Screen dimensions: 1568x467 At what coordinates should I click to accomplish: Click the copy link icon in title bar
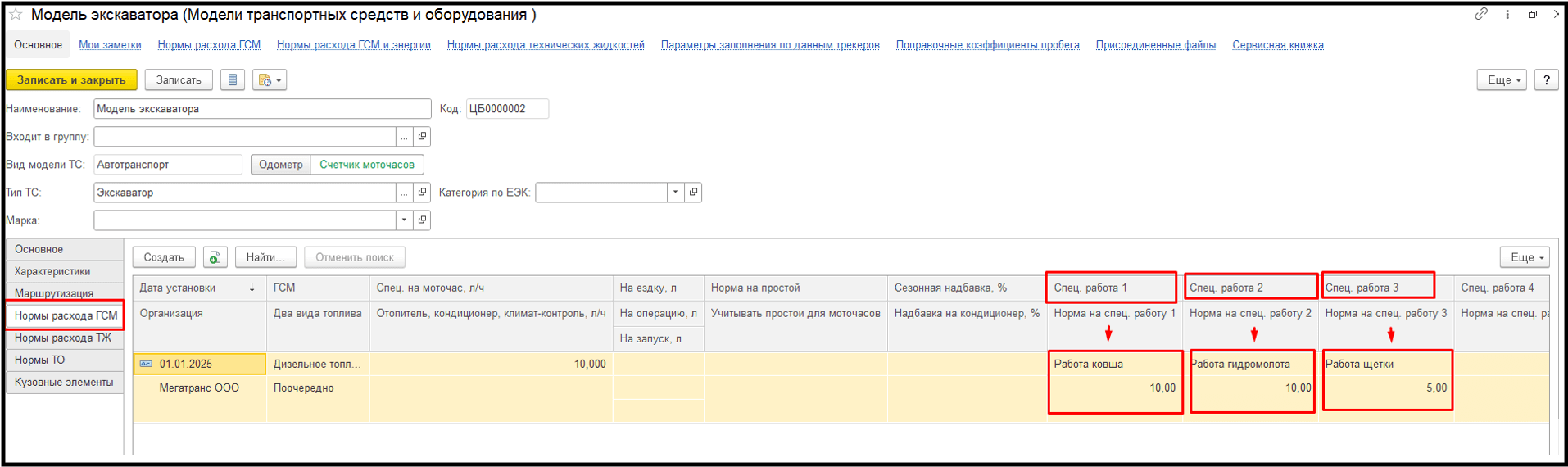(1481, 14)
